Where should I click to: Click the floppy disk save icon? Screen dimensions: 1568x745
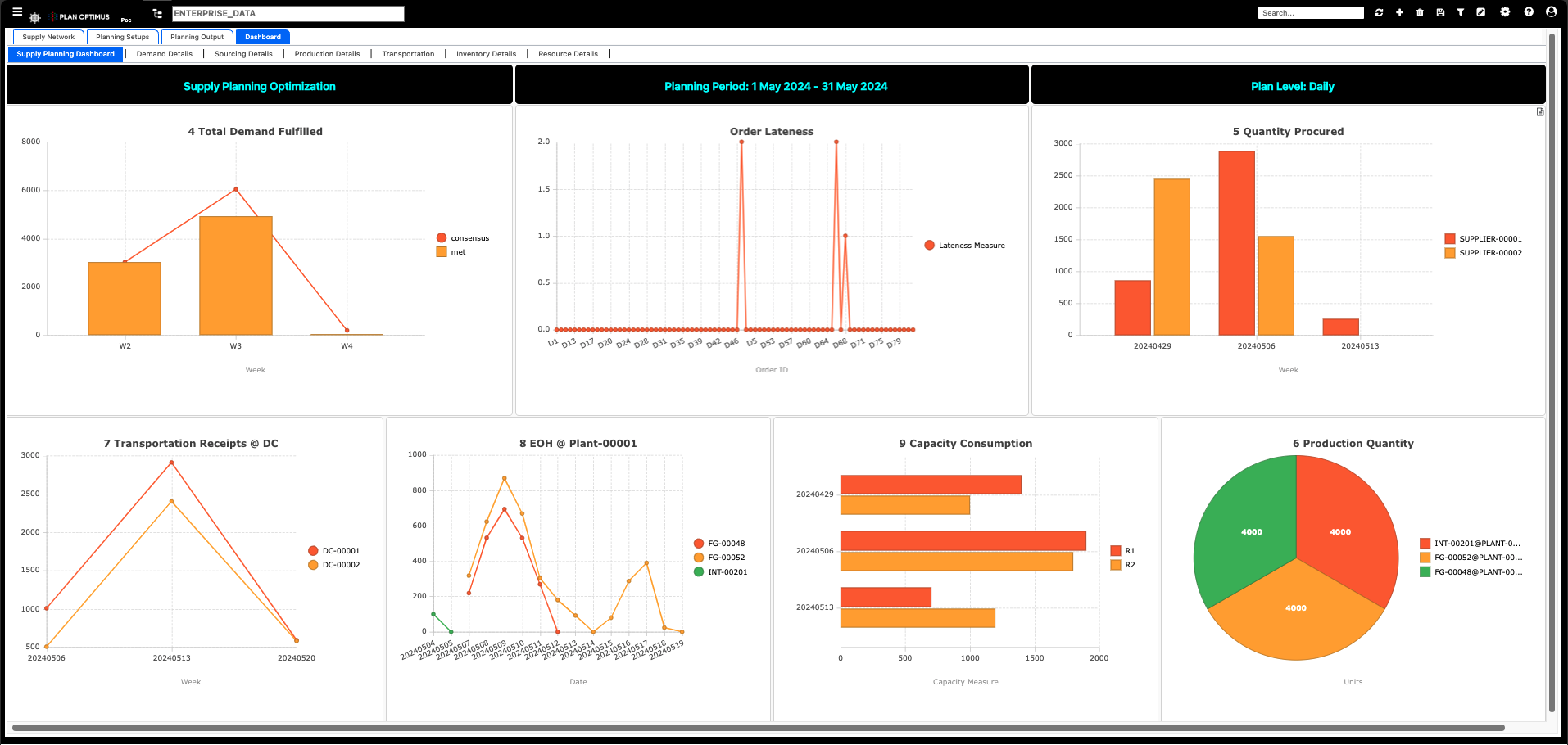[1440, 12]
